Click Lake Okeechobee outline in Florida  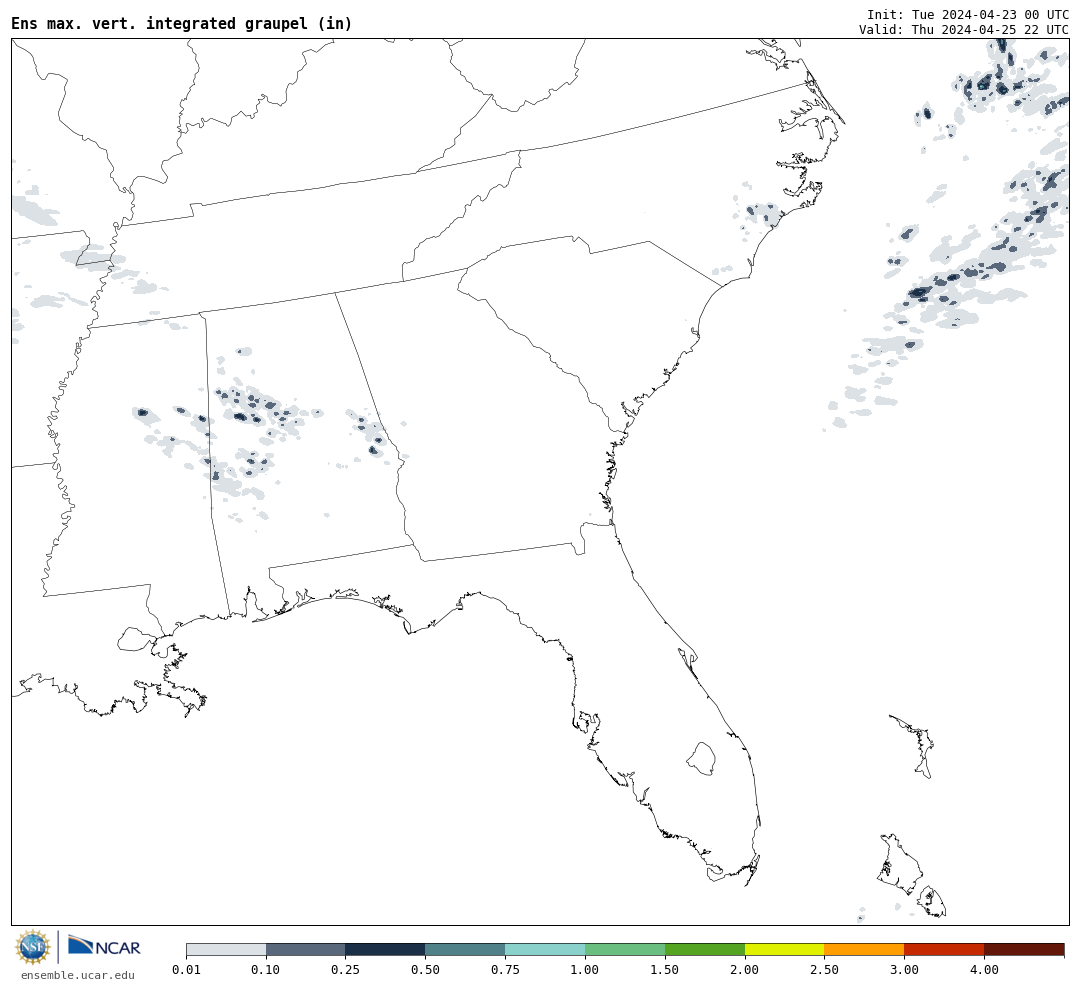coord(701,758)
